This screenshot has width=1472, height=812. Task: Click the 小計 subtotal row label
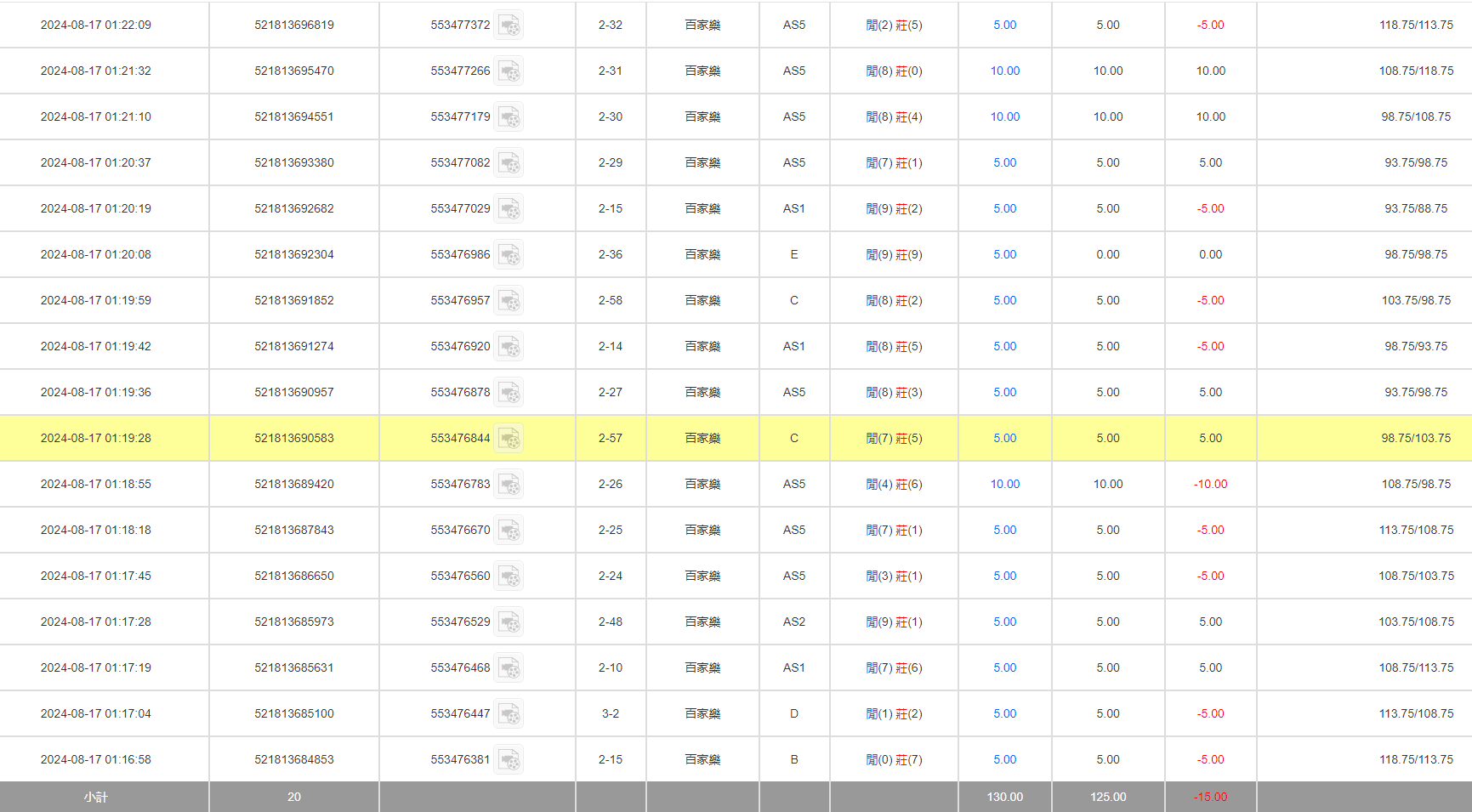click(x=95, y=798)
